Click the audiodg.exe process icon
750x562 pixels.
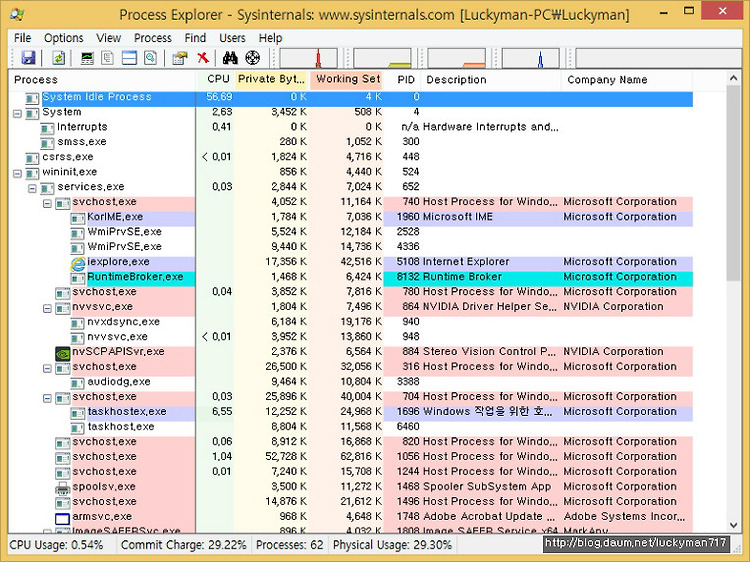(78, 383)
